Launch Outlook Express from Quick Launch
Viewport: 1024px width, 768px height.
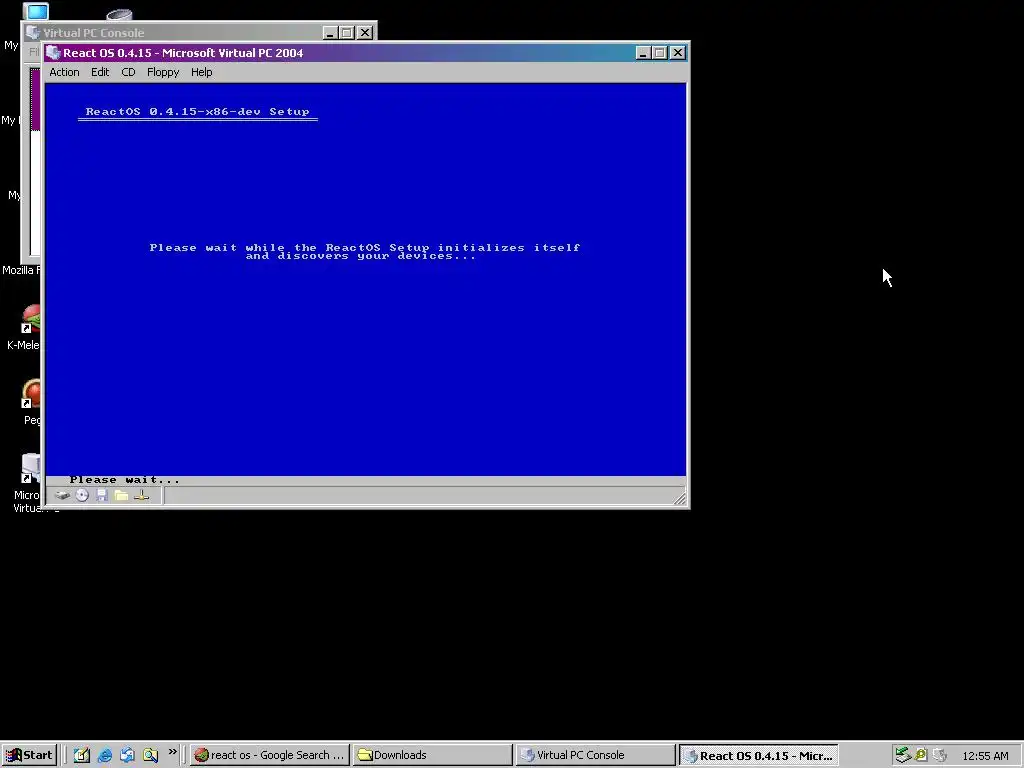(127, 755)
